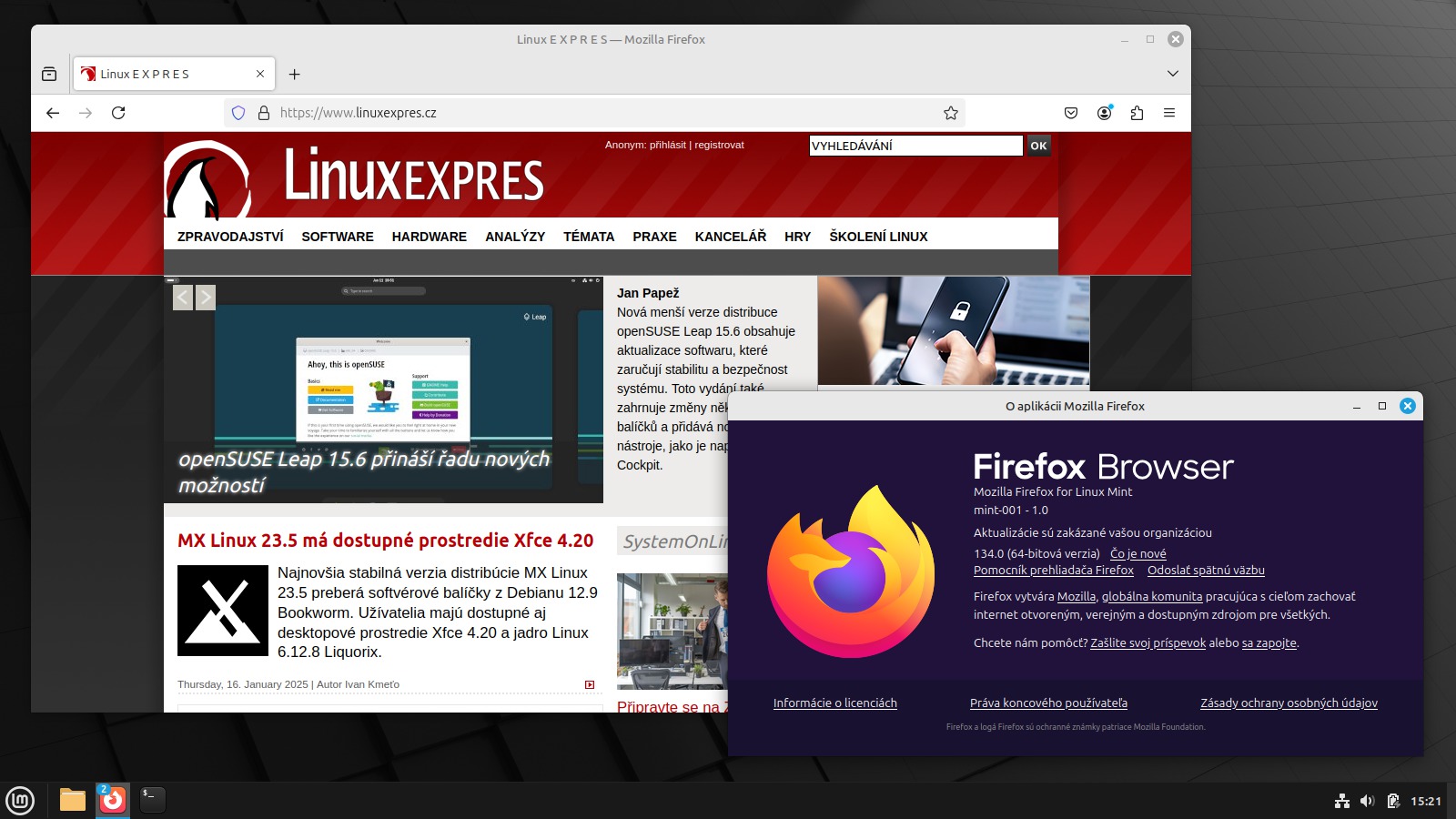Click the previous slide arrow on carousel
The width and height of the screenshot is (1456, 819).
(x=183, y=298)
